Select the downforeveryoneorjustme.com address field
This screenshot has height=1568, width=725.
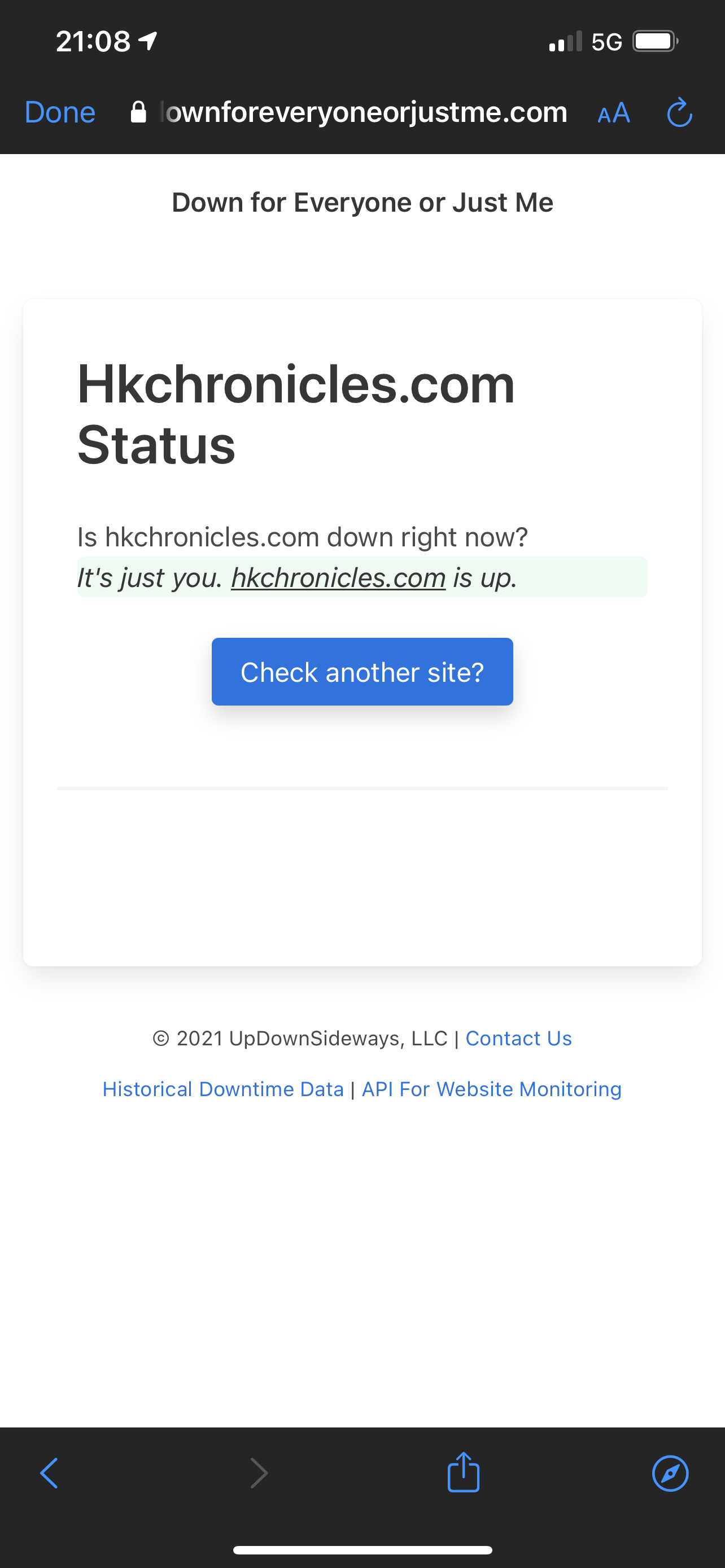(x=349, y=112)
